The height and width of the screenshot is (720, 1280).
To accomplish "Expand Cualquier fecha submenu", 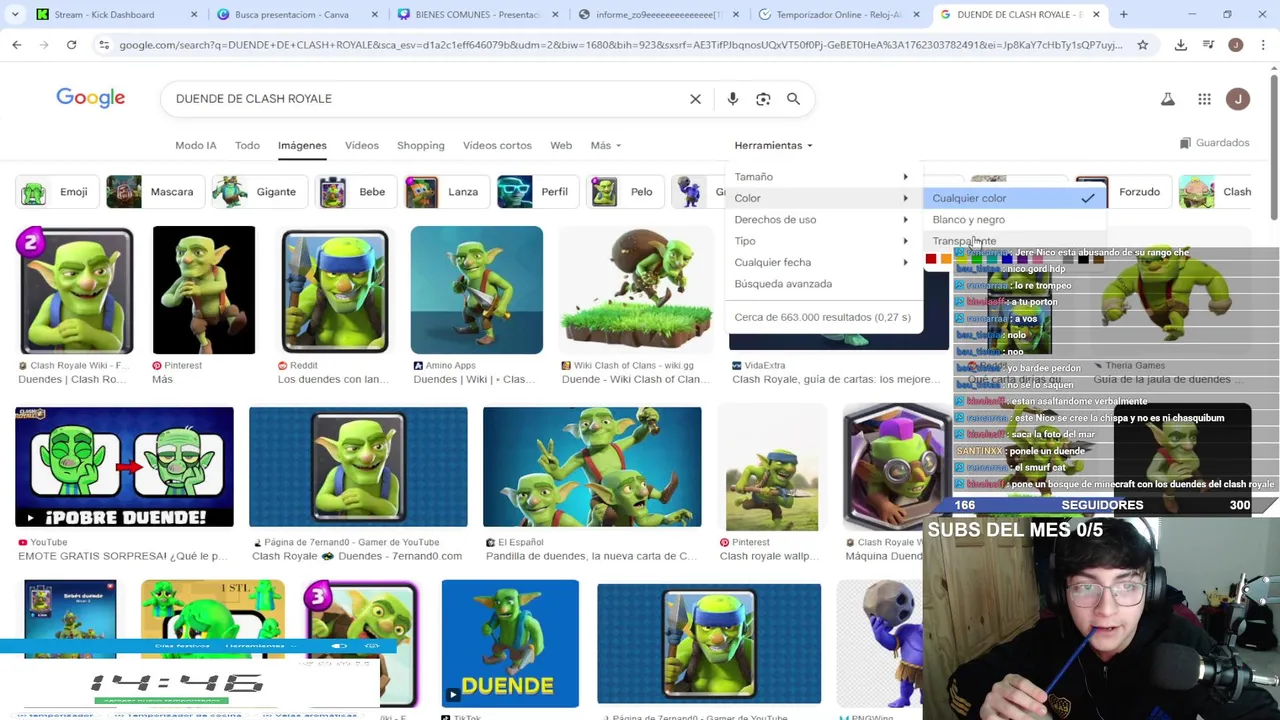I will pyautogui.click(x=822, y=262).
